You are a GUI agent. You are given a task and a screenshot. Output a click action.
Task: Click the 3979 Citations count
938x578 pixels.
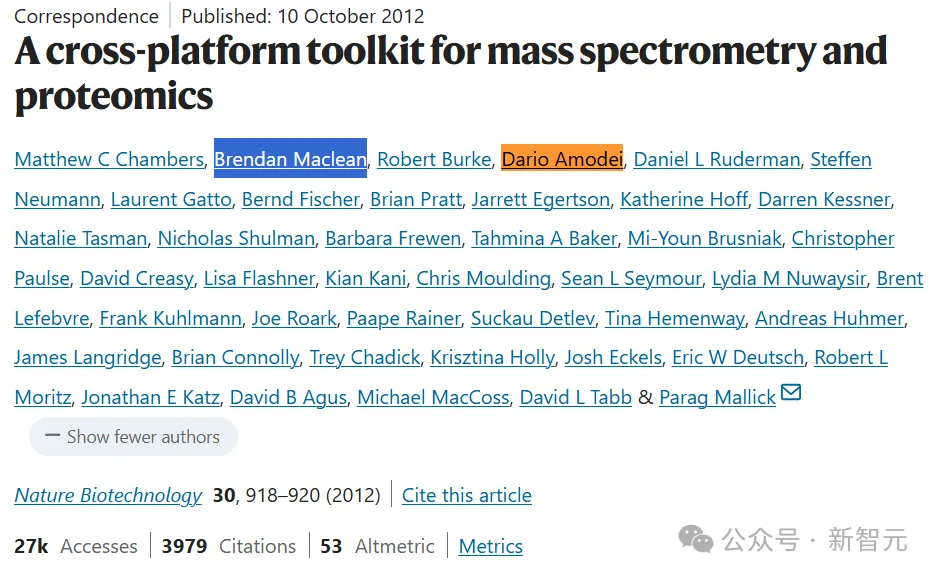(x=229, y=546)
